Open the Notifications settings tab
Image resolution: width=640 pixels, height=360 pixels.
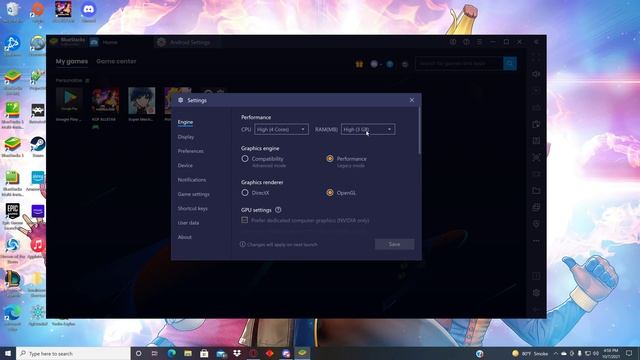click(x=192, y=180)
